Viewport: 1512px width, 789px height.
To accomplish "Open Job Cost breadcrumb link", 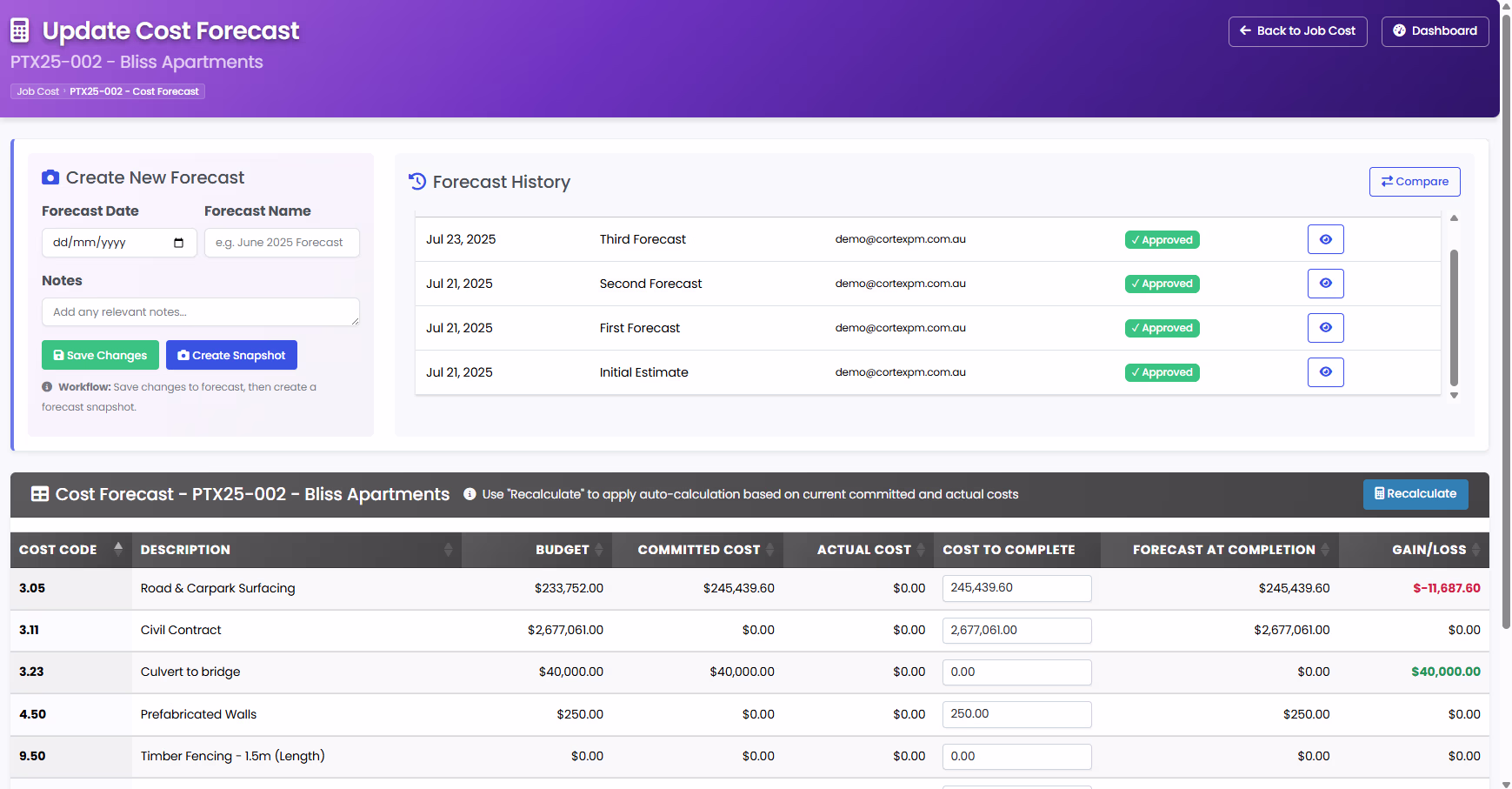I will click(38, 91).
